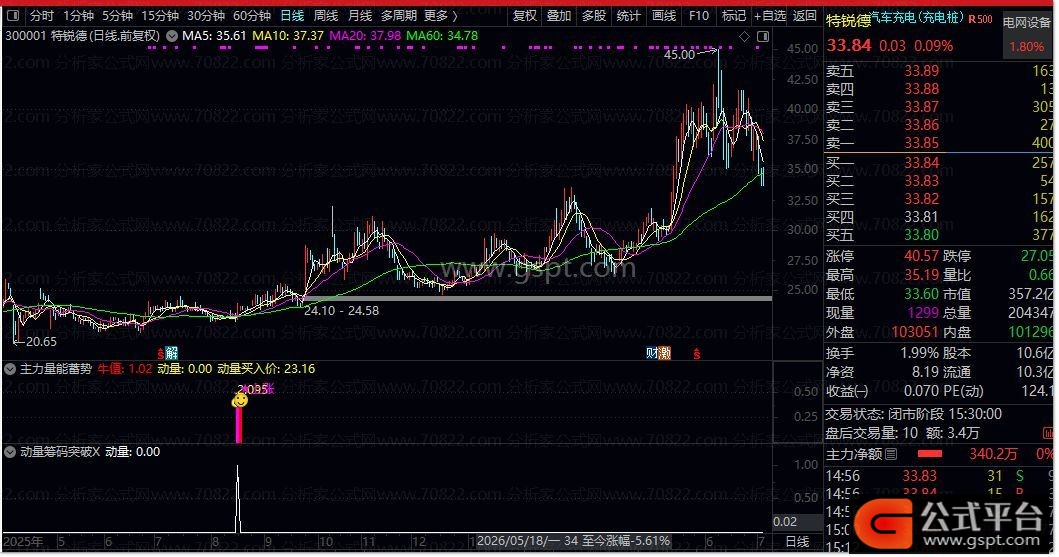Click the 返回 back button

[805, 16]
